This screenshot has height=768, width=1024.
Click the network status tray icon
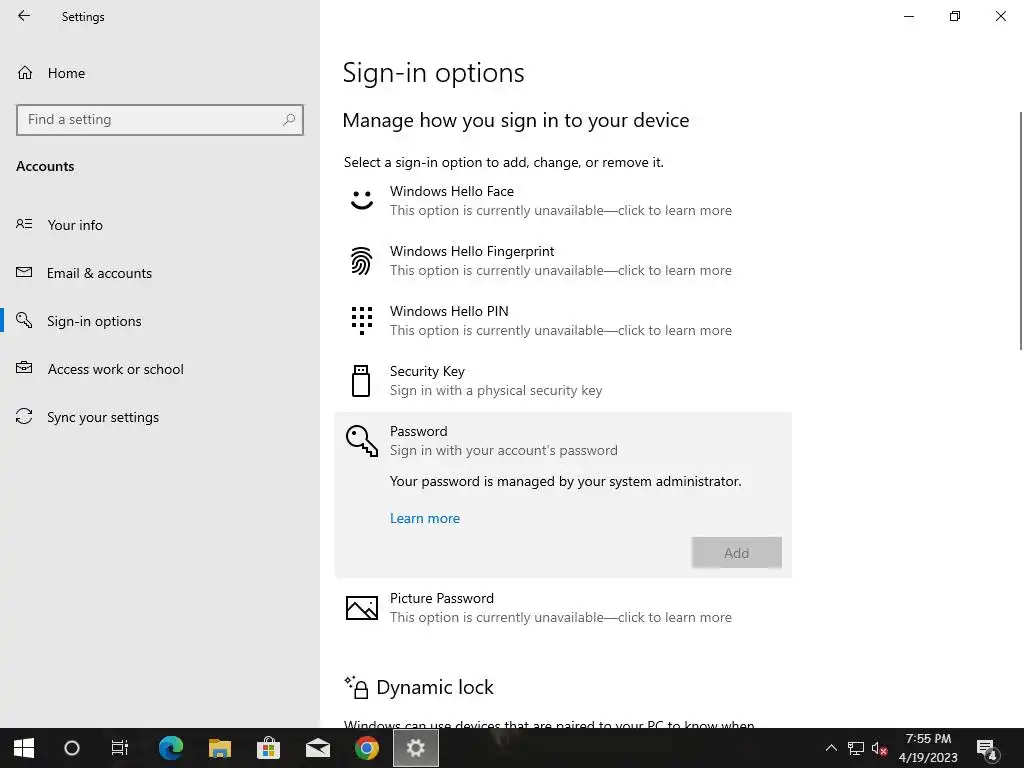(x=856, y=748)
